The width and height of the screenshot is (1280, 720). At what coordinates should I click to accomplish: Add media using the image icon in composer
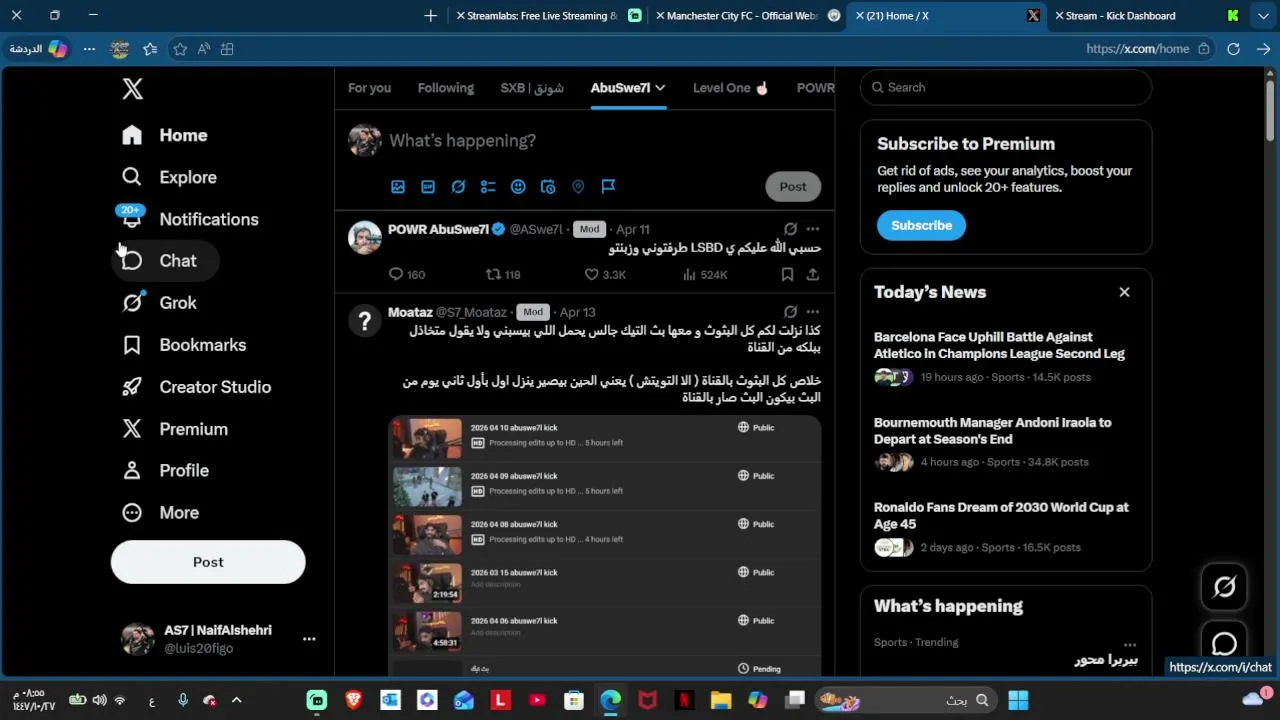click(x=398, y=187)
